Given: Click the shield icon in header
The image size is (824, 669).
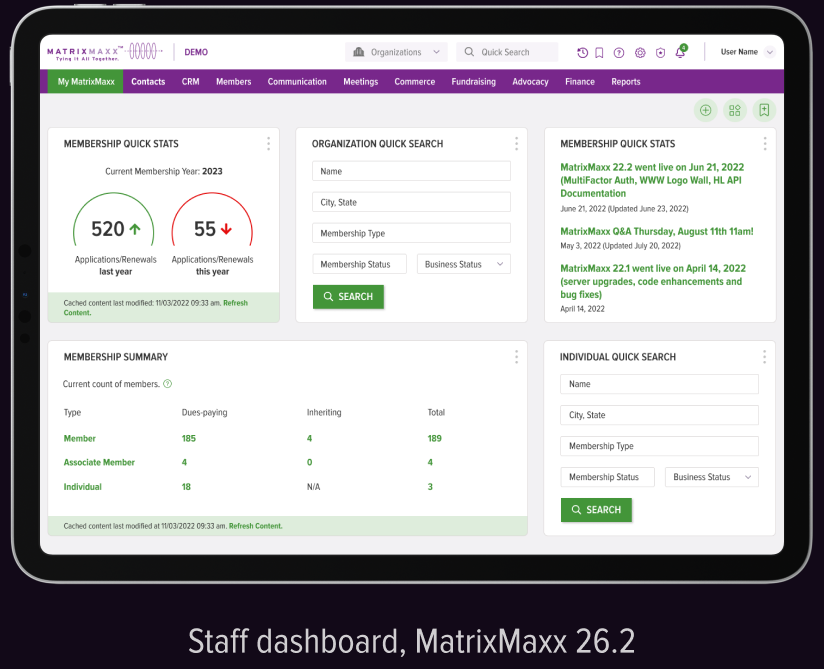Looking at the screenshot, I should tap(661, 53).
